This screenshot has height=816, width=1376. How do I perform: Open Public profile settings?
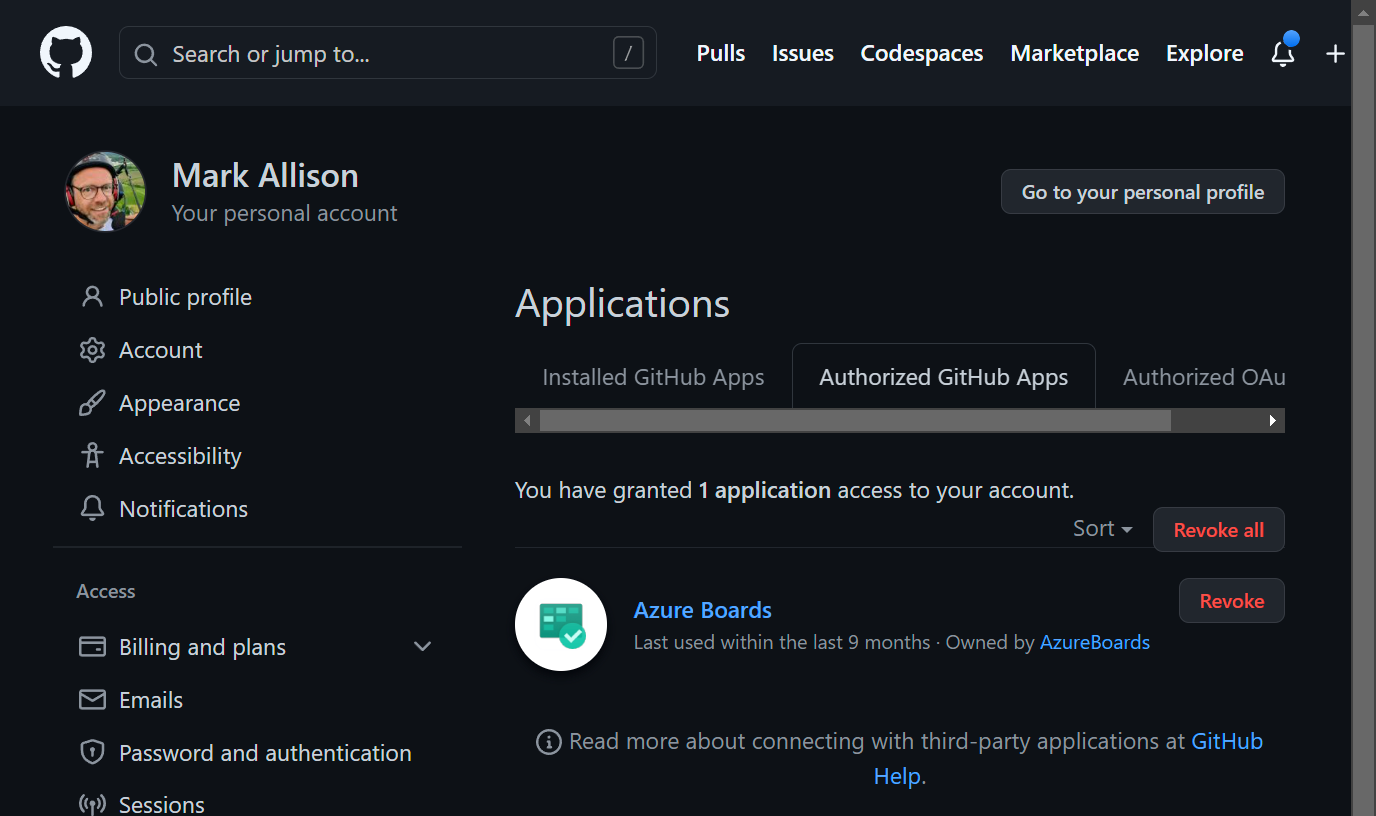coord(185,297)
